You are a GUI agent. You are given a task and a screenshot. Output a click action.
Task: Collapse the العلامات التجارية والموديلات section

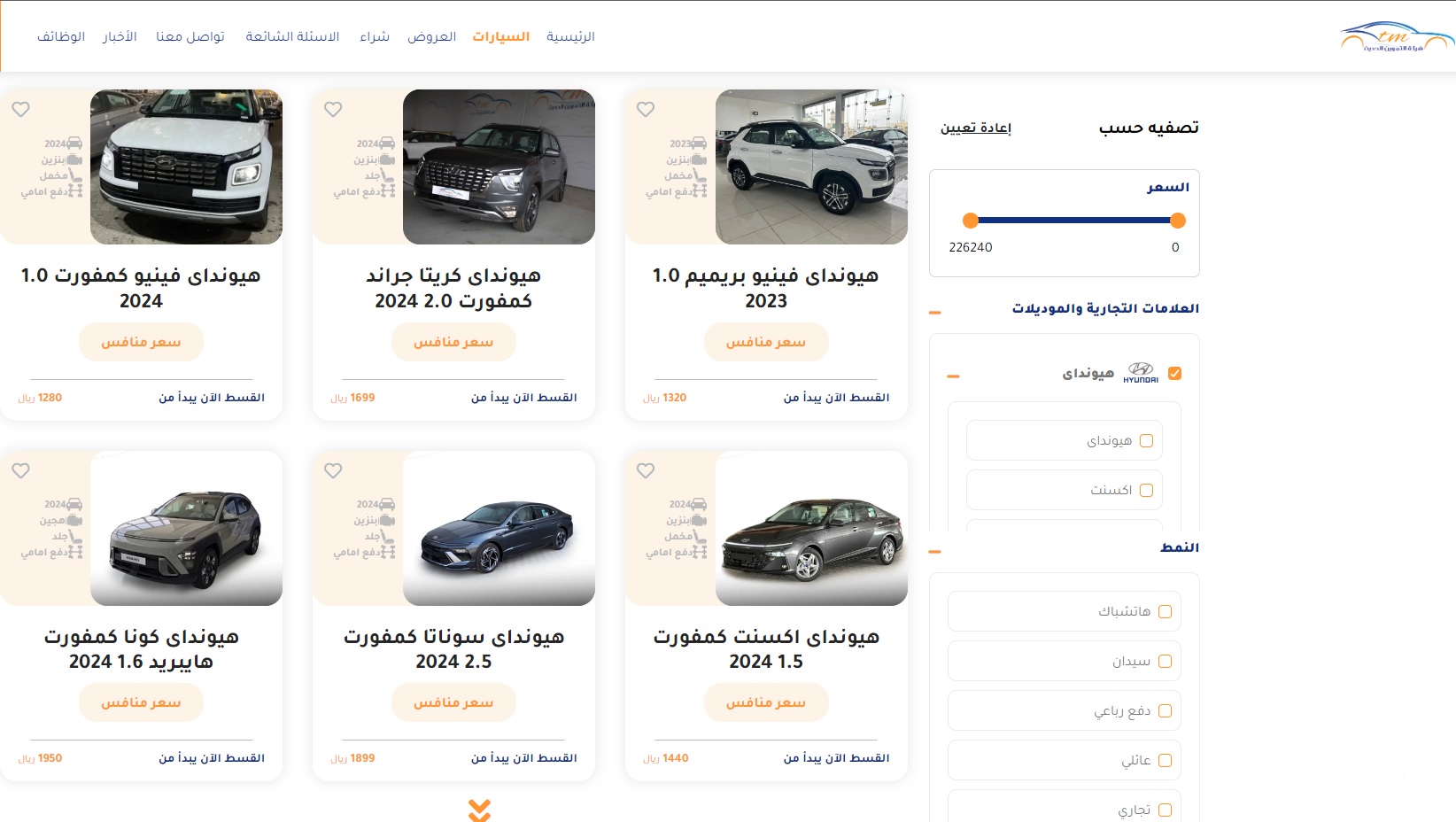[935, 312]
